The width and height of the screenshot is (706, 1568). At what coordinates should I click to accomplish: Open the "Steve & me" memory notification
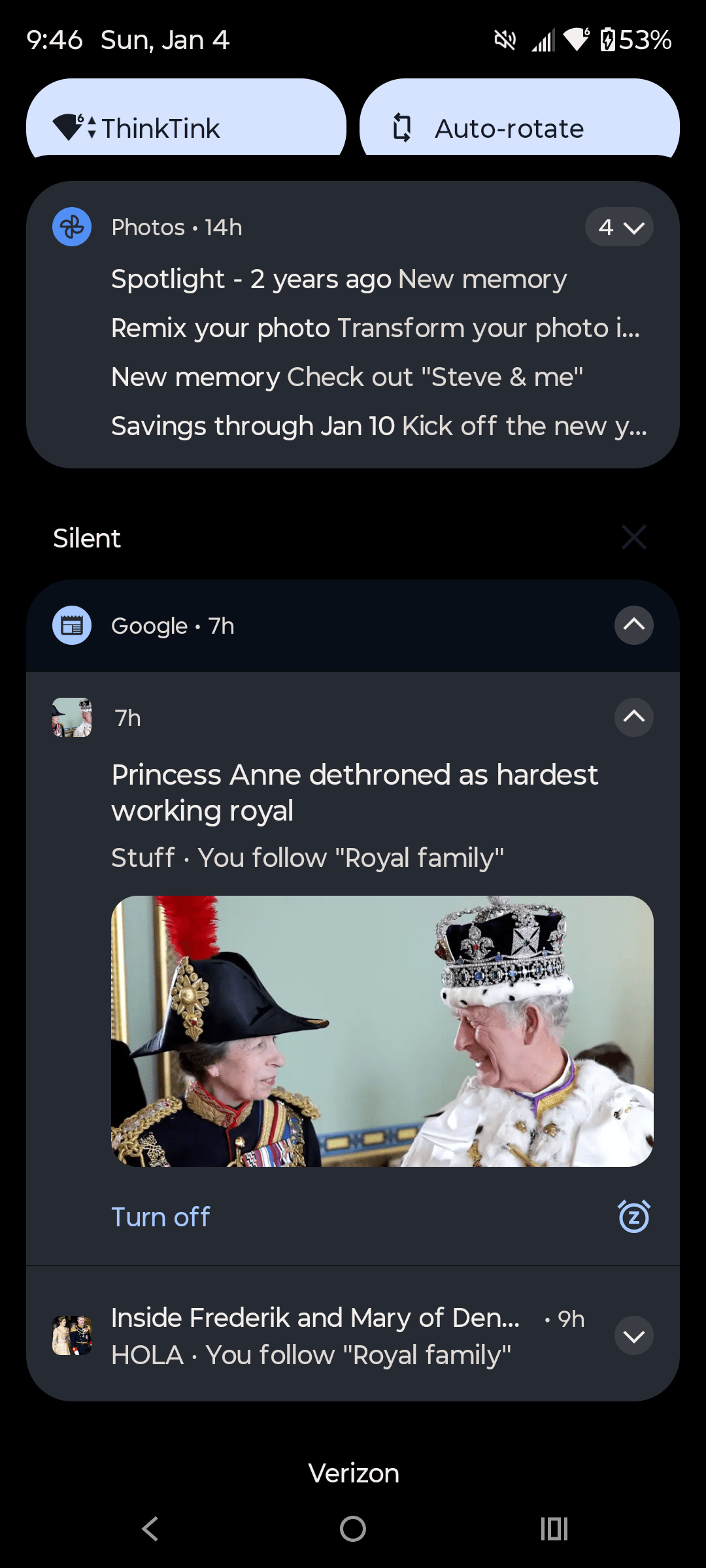(347, 378)
